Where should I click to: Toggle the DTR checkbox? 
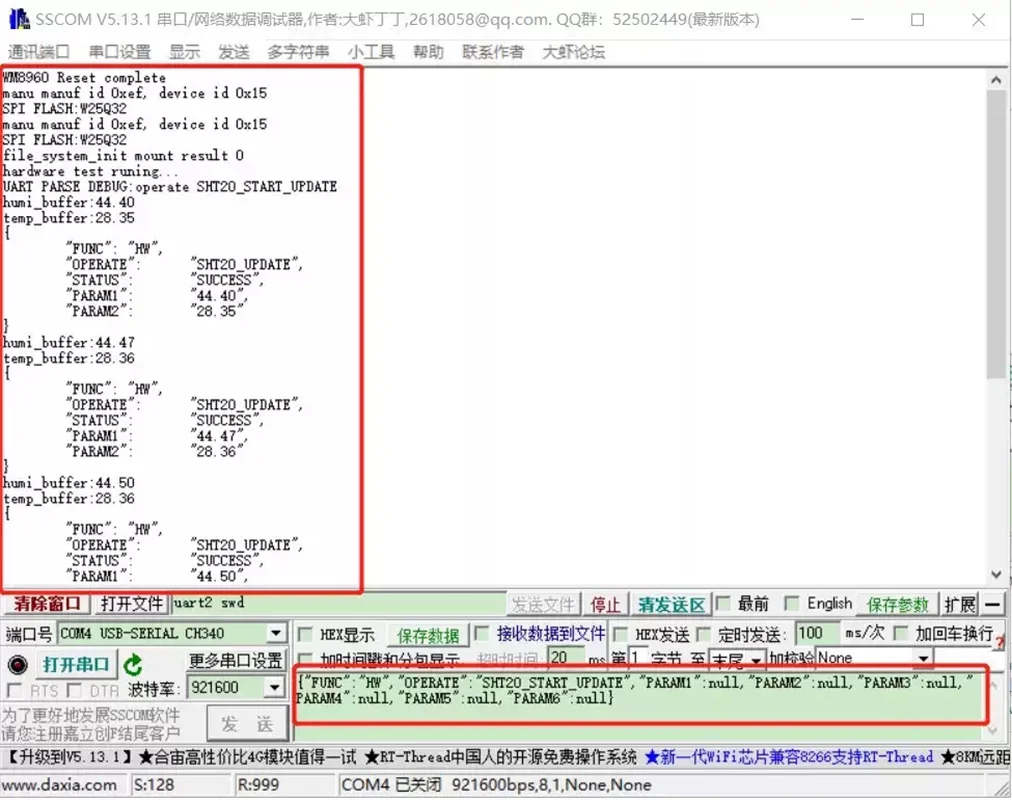point(74,690)
